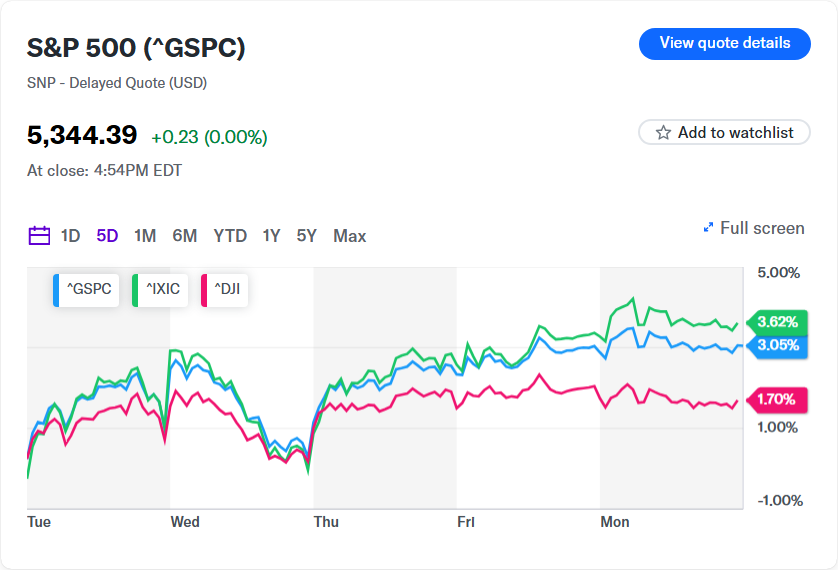
Task: Toggle the ^IXIC legend chip
Action: (x=160, y=290)
